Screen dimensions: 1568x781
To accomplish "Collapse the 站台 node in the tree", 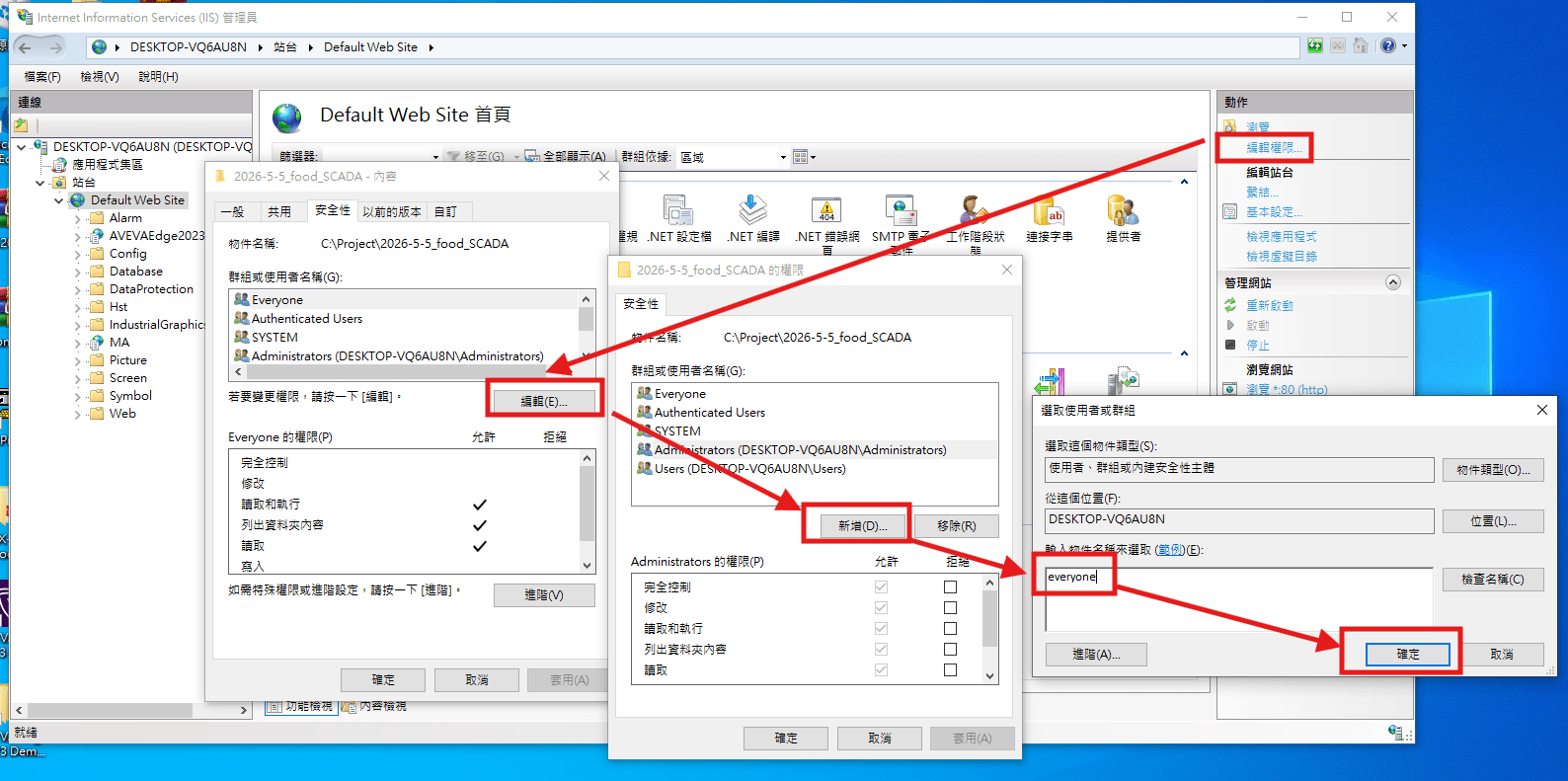I will point(39,183).
